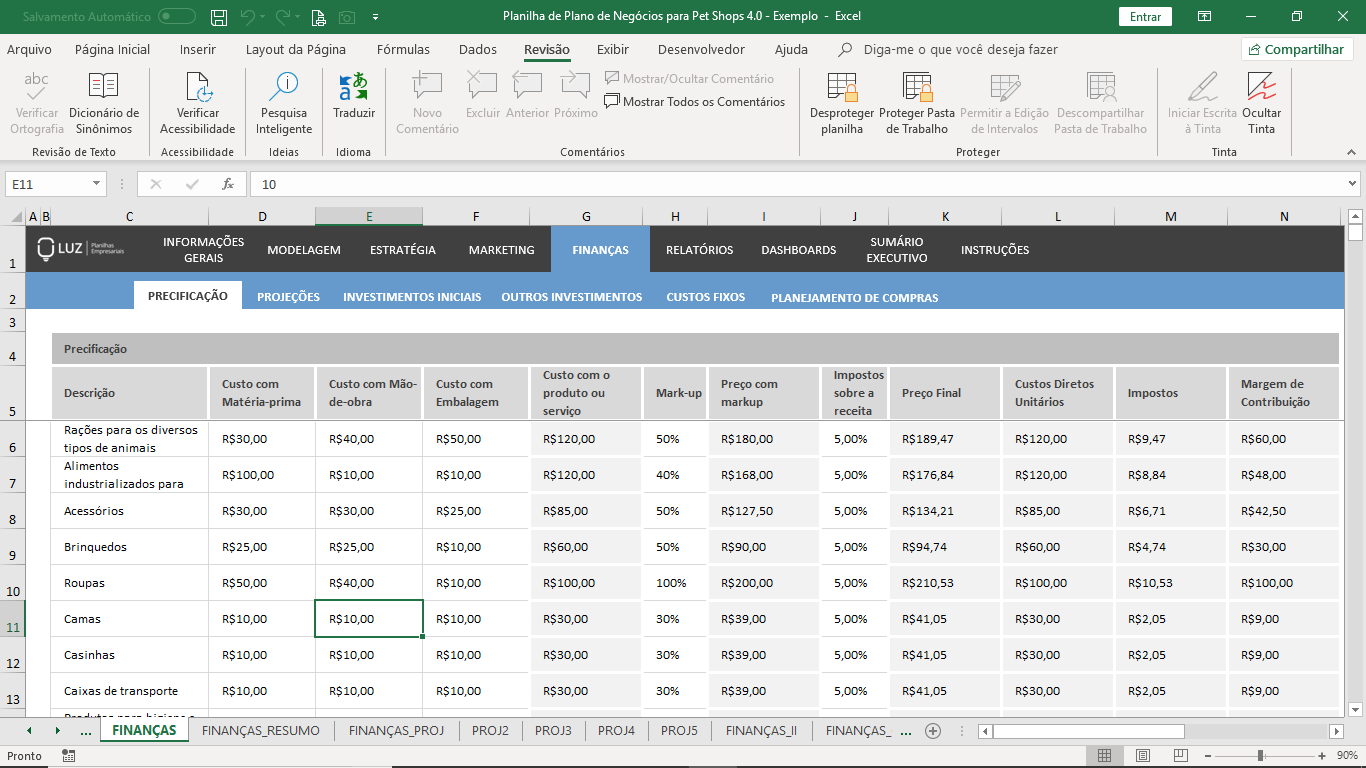Click the Dicionário de Sinônimos icon

[104, 88]
